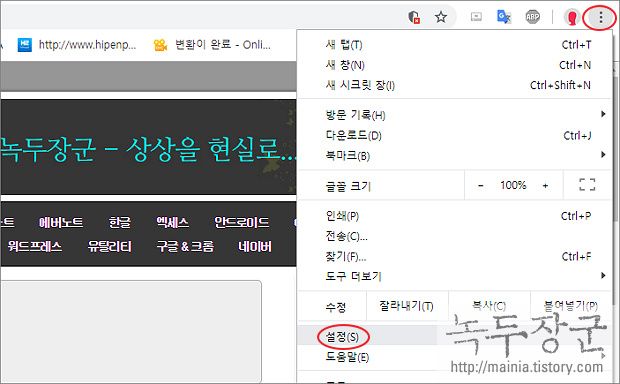Toggle fullscreen mode icon in zoom row
Screen dimensions: 620x384
587,185
